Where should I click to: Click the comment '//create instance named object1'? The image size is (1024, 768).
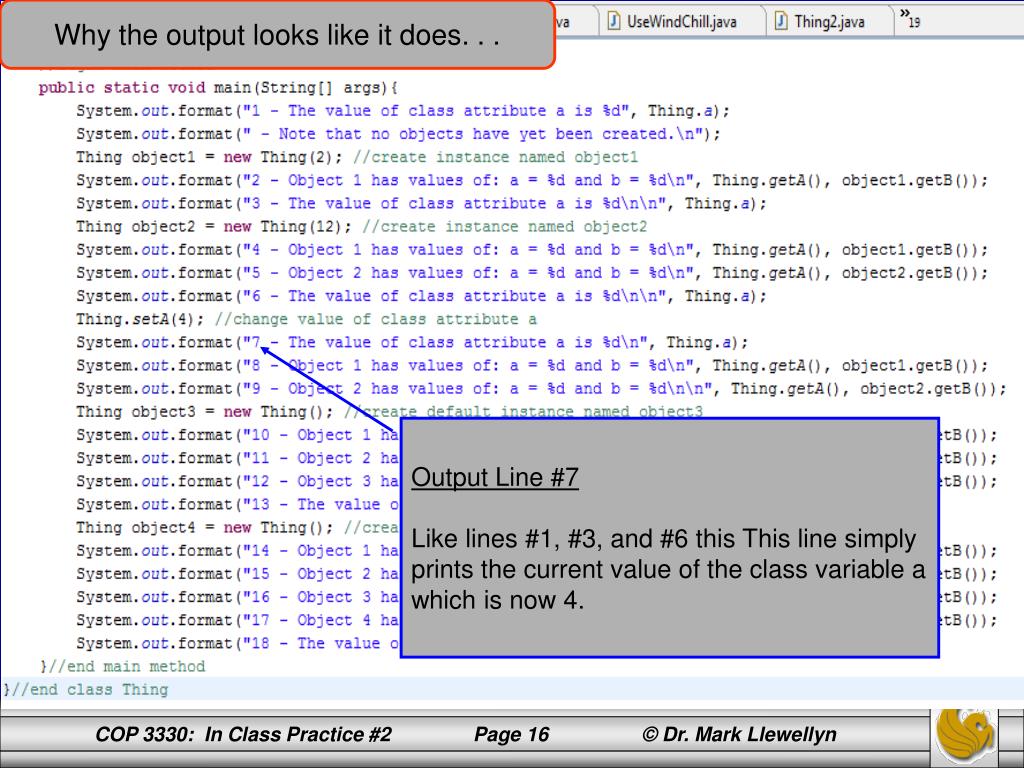pyautogui.click(x=495, y=157)
